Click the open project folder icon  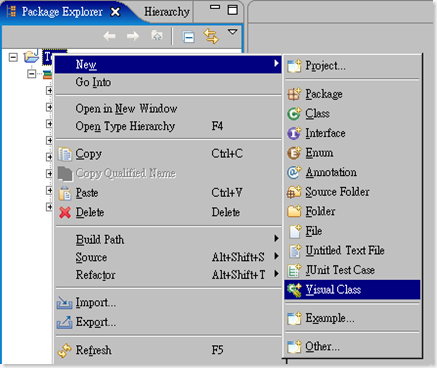pyautogui.click(x=31, y=57)
